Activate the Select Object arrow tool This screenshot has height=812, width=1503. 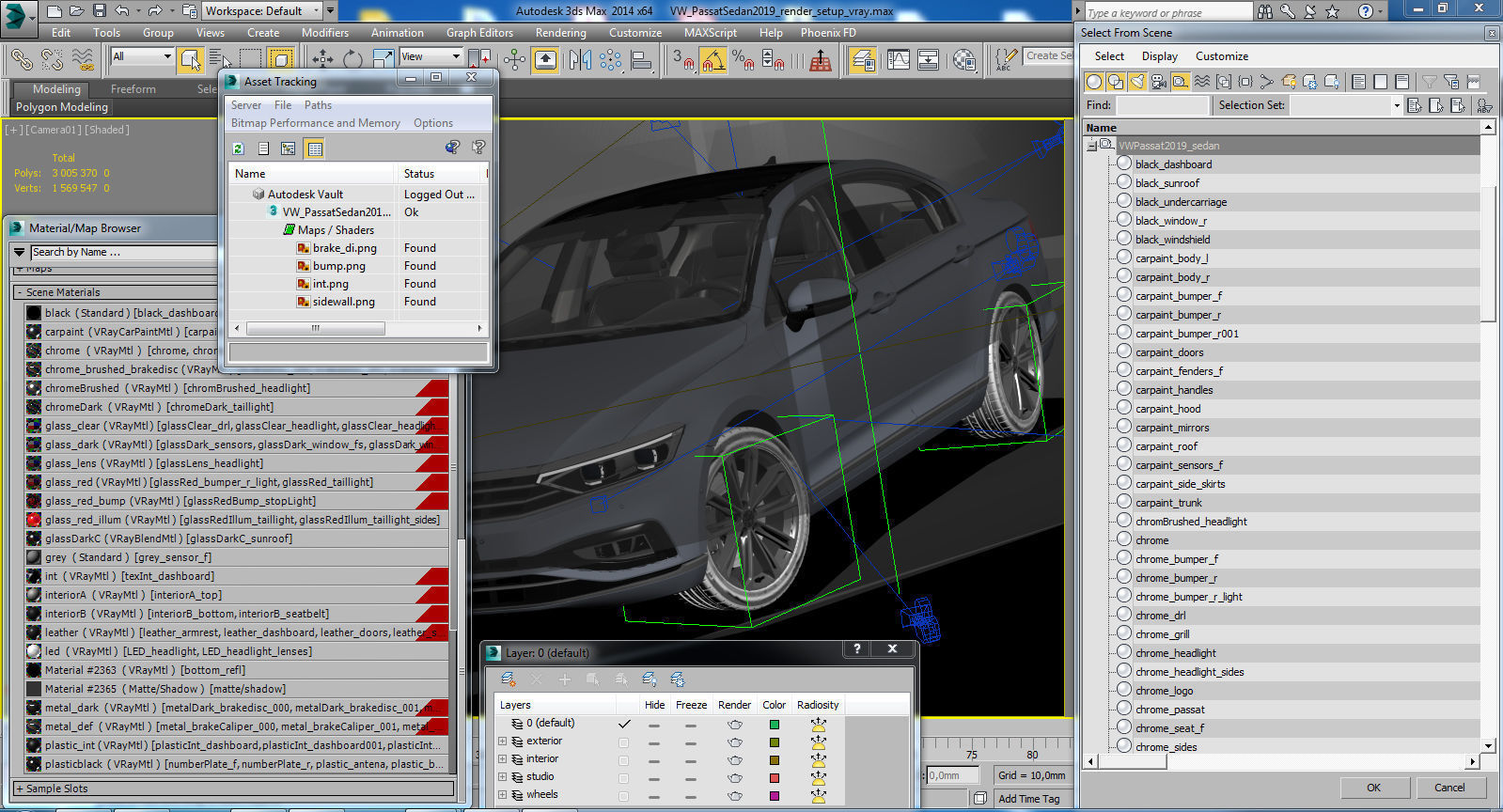coord(190,60)
